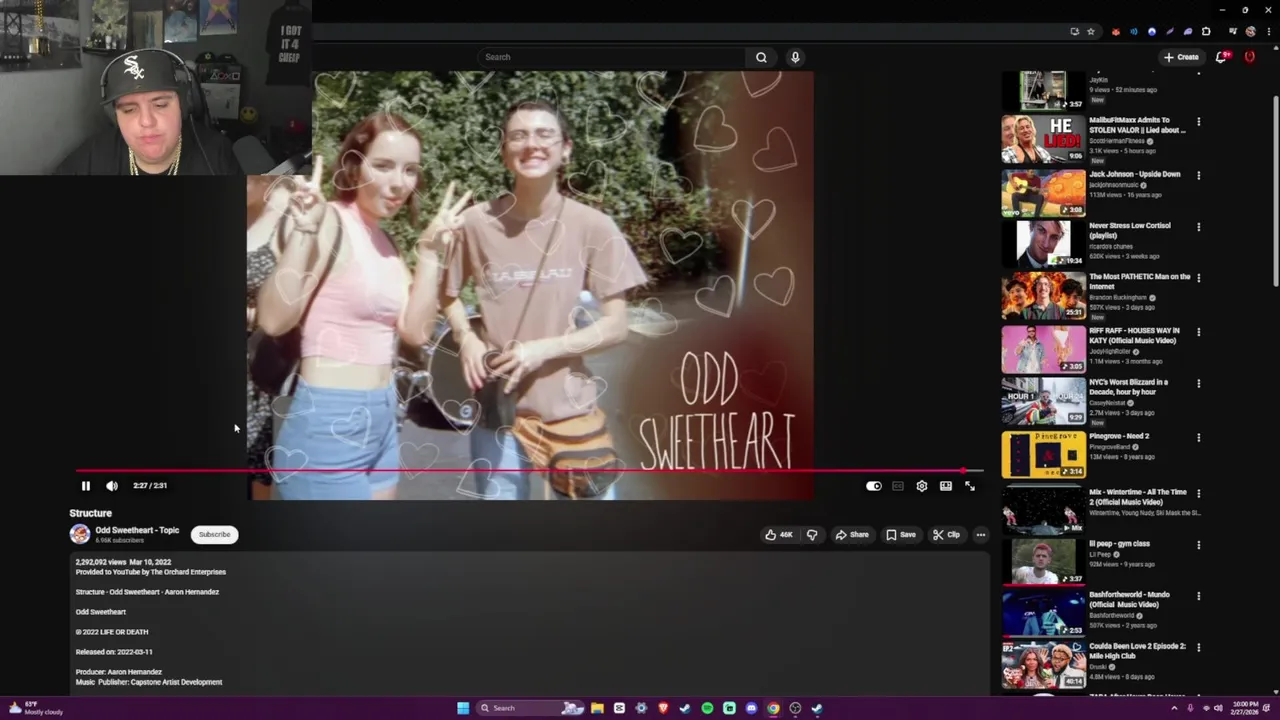Open options for RIFF RAFF video
The image size is (1280, 720).
coord(1198,332)
